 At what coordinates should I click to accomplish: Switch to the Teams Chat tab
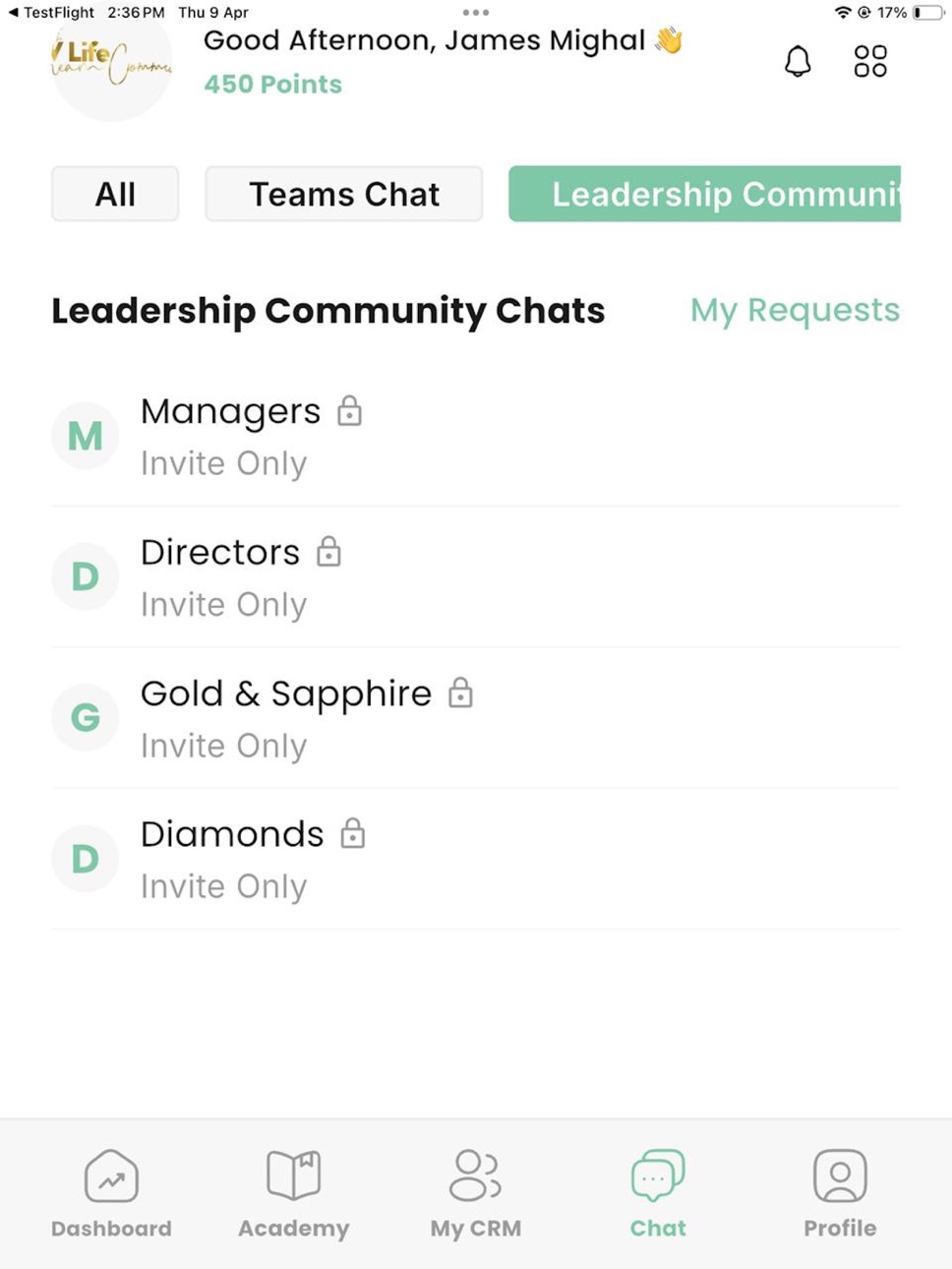coord(343,194)
